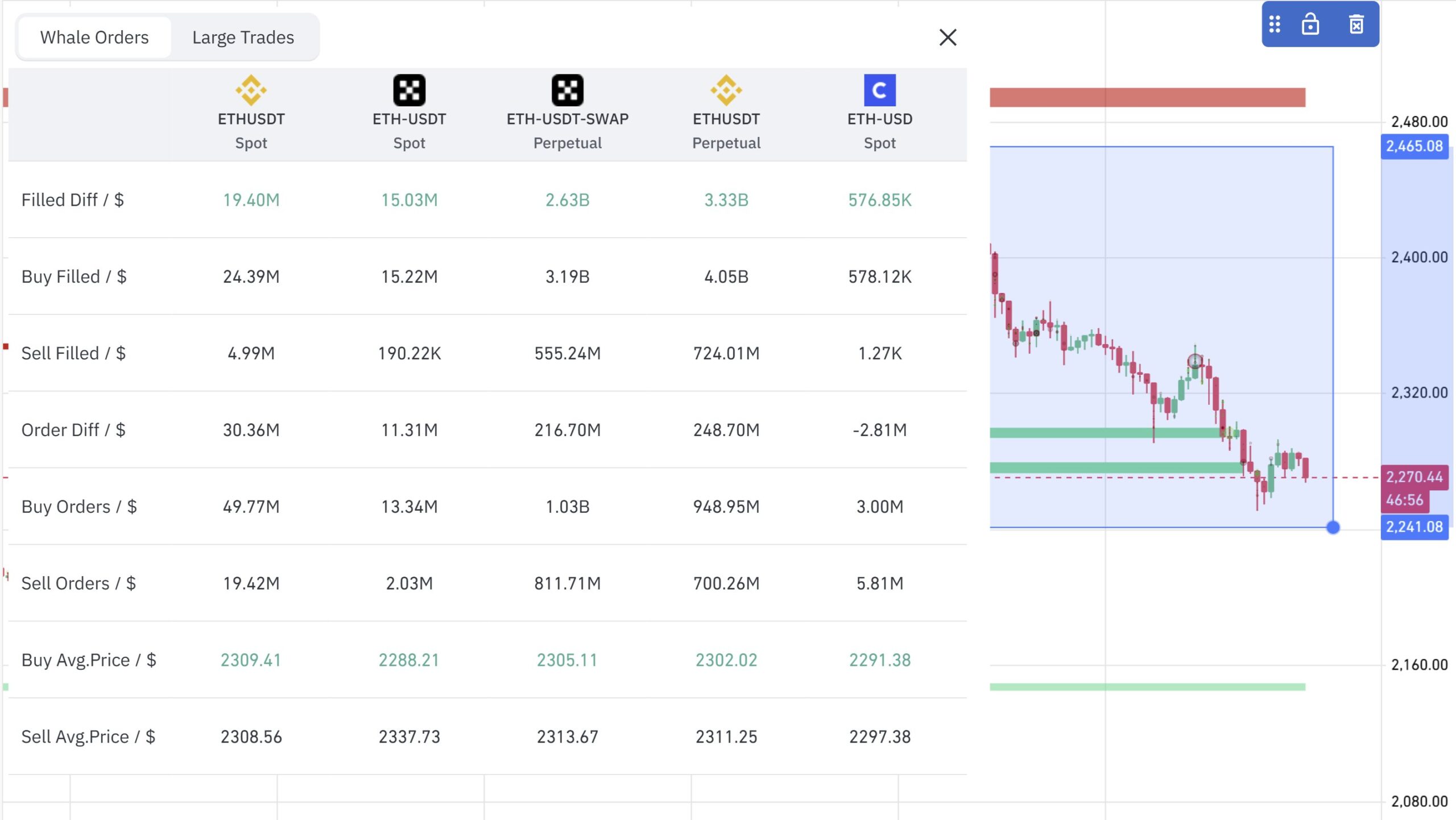This screenshot has width=1456, height=820.
Task: Click the 2337.73 Sell Avg.Price value
Action: point(409,737)
